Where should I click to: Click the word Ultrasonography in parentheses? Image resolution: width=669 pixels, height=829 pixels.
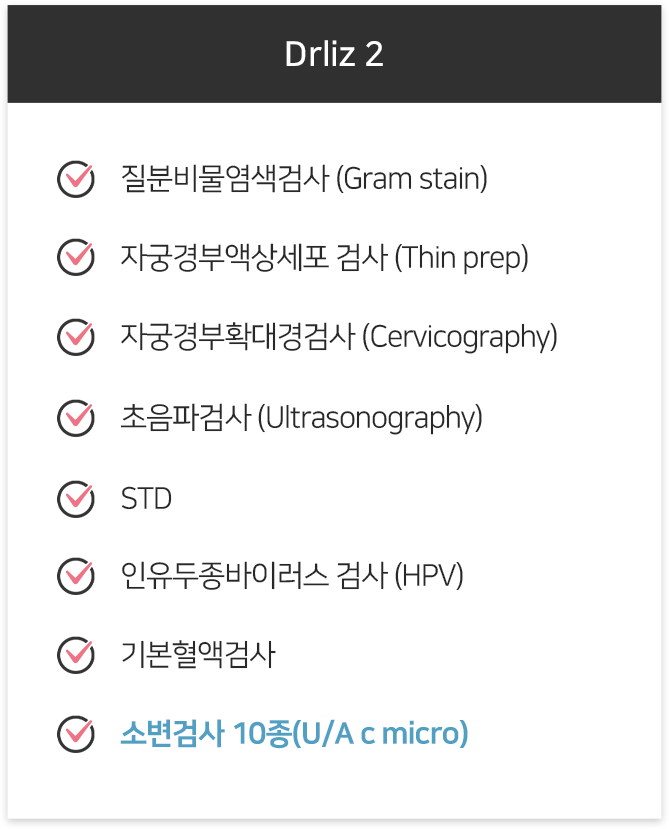370,418
